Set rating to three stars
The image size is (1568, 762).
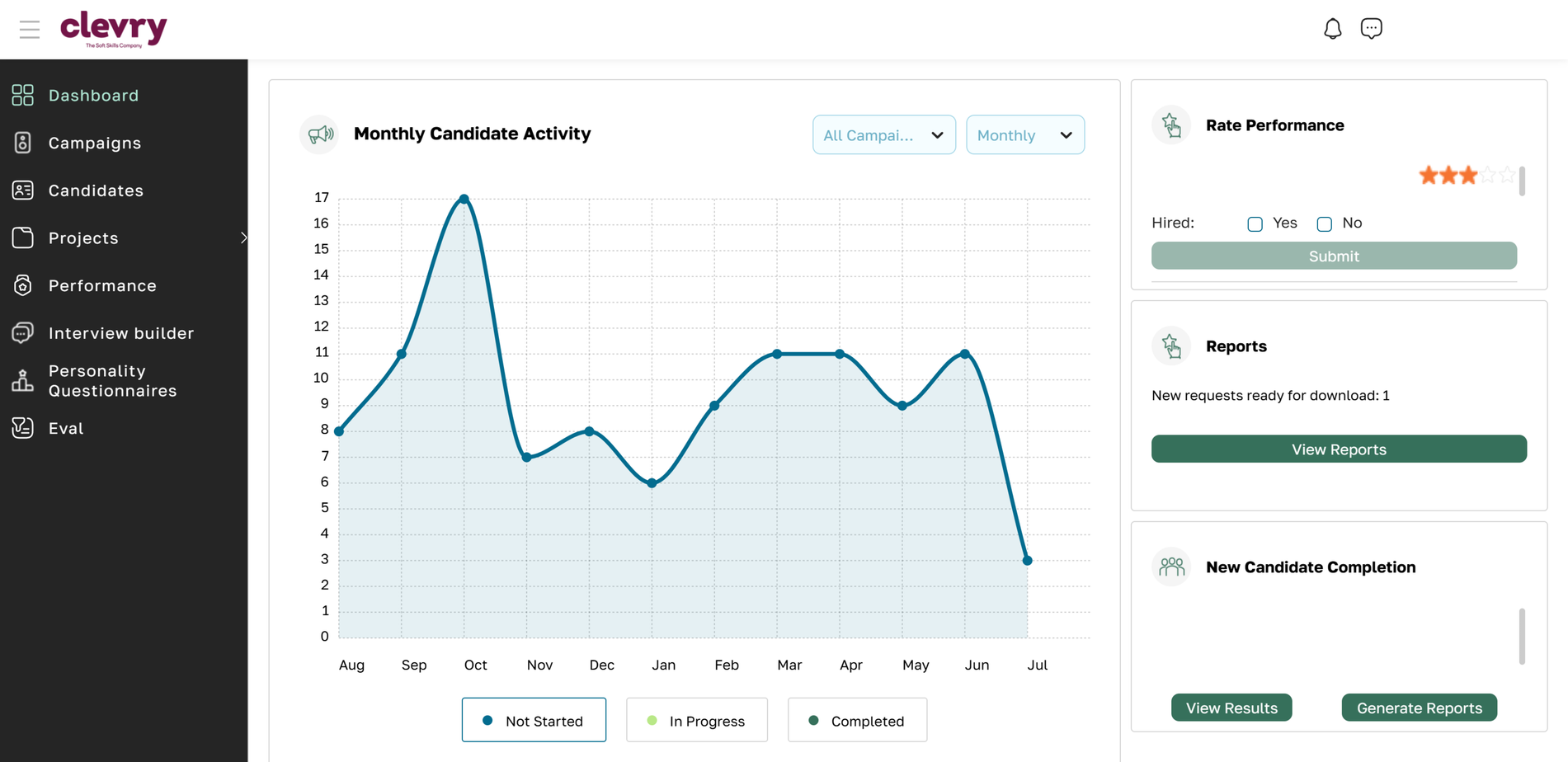pos(1468,175)
